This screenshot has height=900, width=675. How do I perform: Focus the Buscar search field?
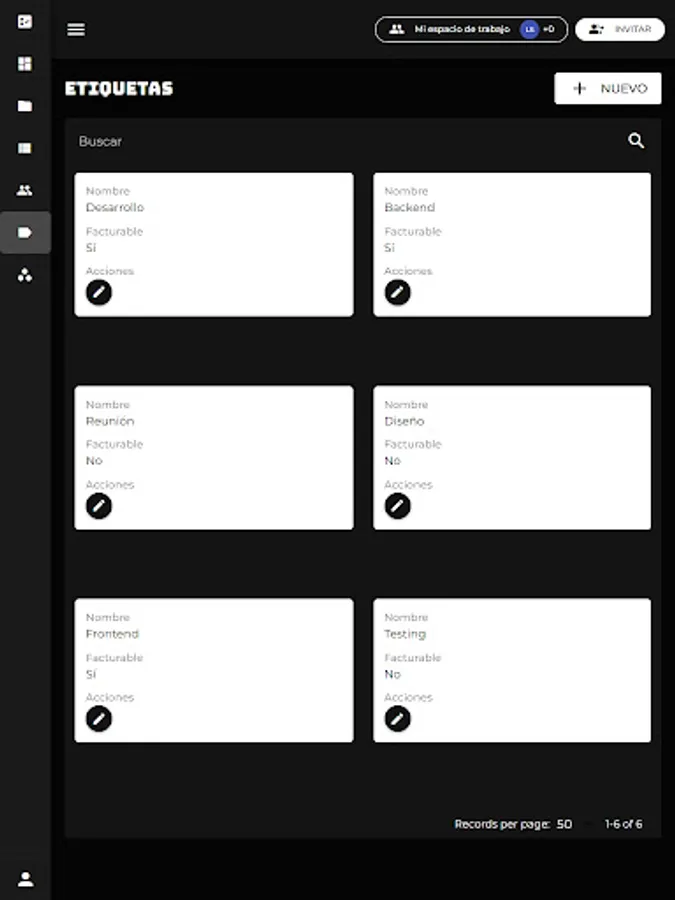(x=350, y=141)
